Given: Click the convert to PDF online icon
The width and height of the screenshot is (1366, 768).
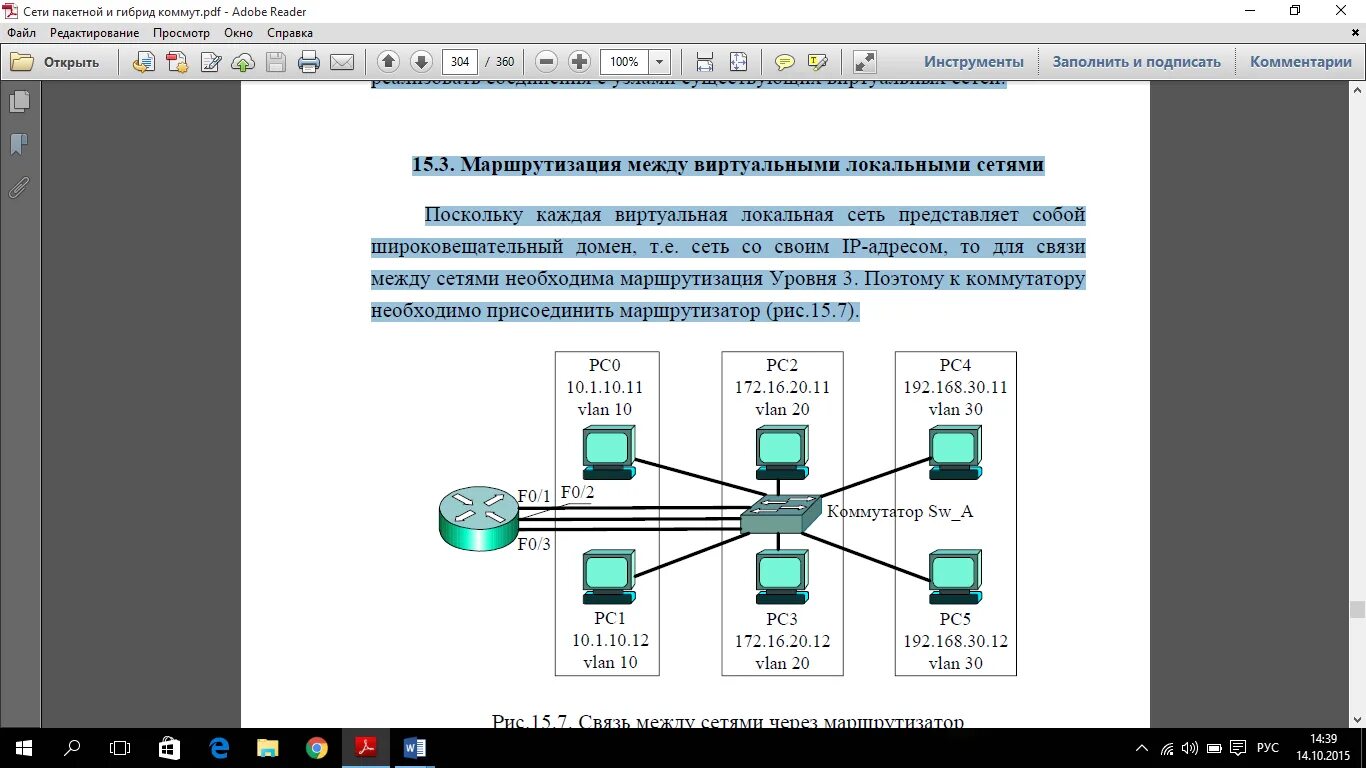Looking at the screenshot, I should click(x=144, y=62).
